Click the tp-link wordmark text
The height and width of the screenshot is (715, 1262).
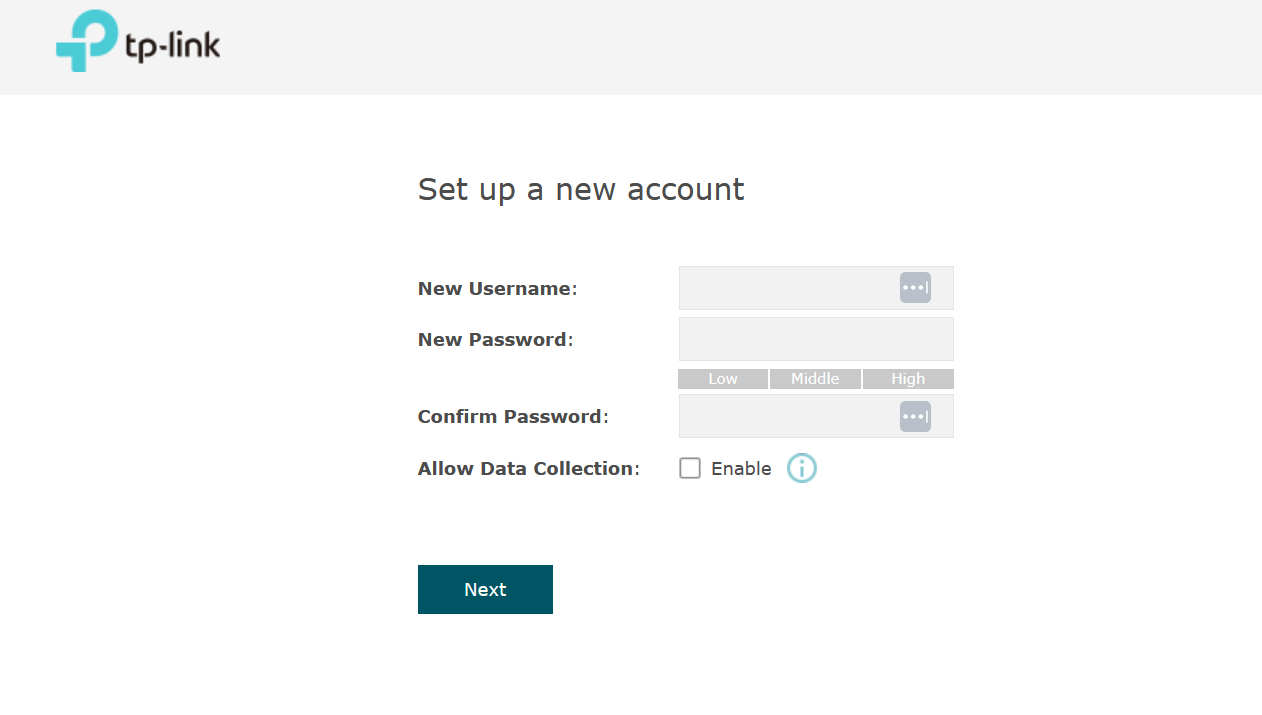[x=173, y=46]
